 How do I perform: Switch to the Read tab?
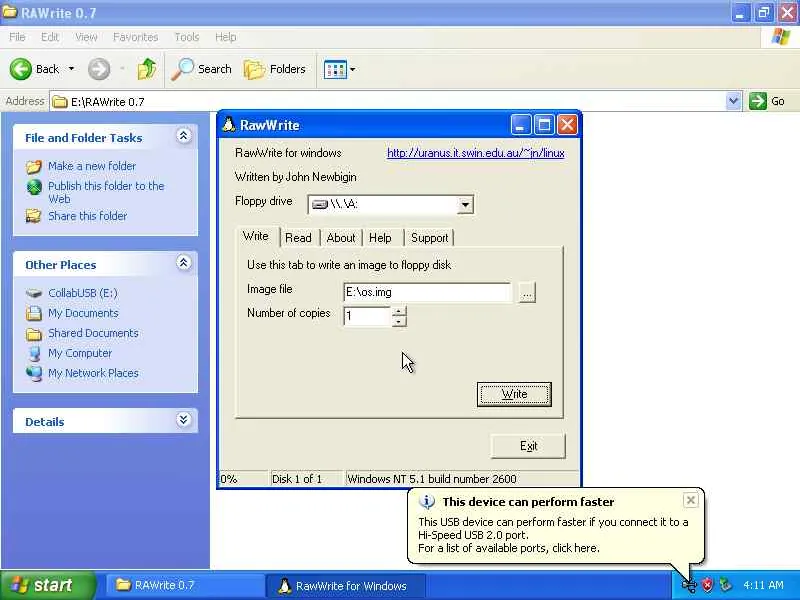click(298, 238)
